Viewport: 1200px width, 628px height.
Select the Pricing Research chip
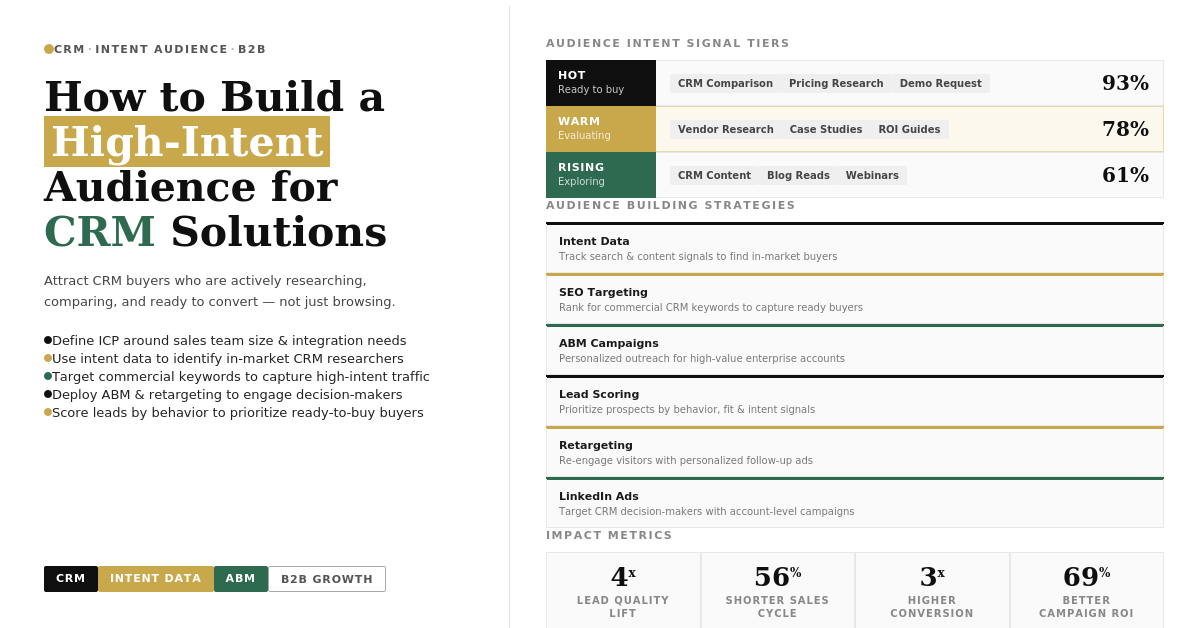(836, 84)
